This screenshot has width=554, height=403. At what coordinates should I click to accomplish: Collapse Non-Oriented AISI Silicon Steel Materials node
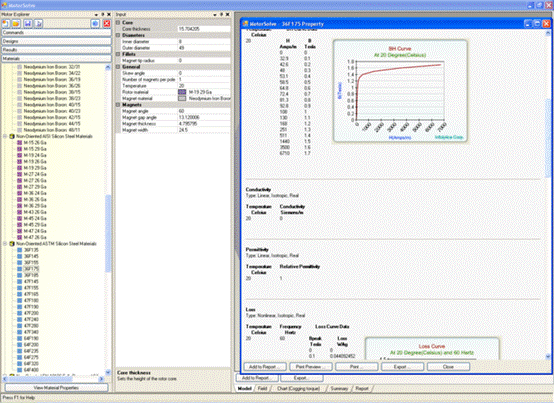click(5, 136)
